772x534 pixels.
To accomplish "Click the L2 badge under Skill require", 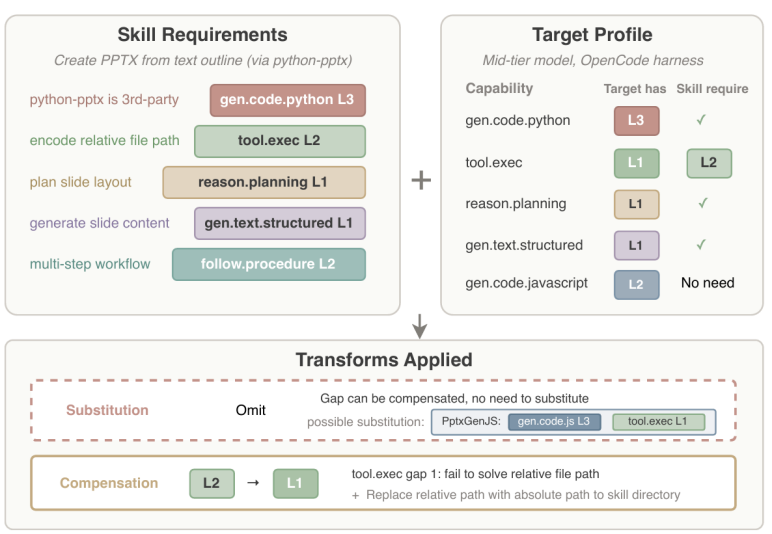I will click(x=708, y=162).
